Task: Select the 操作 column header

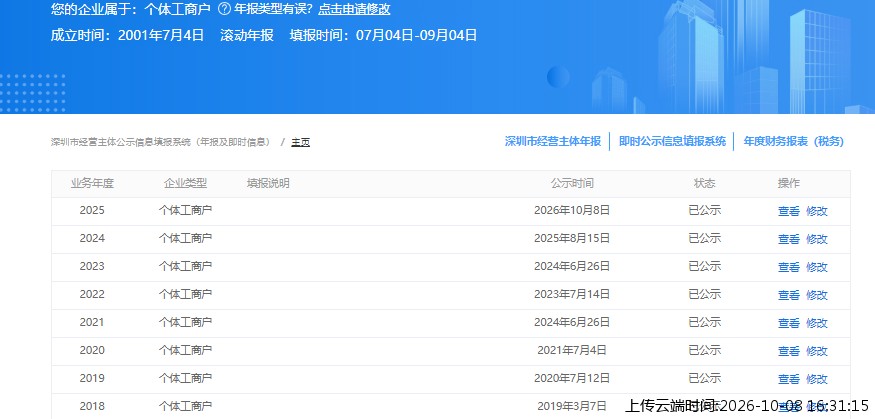Action: pyautogui.click(x=789, y=183)
